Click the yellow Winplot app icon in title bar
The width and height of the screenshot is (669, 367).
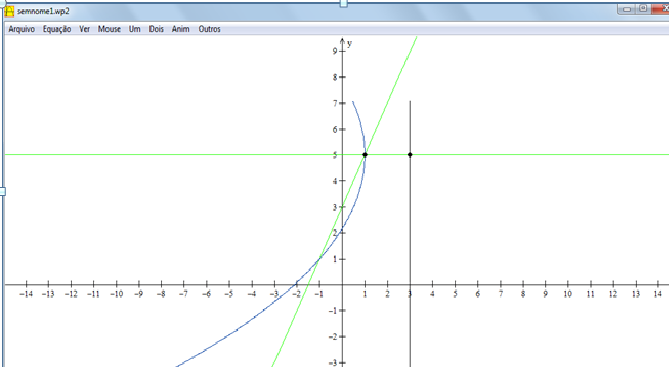(x=9, y=11)
